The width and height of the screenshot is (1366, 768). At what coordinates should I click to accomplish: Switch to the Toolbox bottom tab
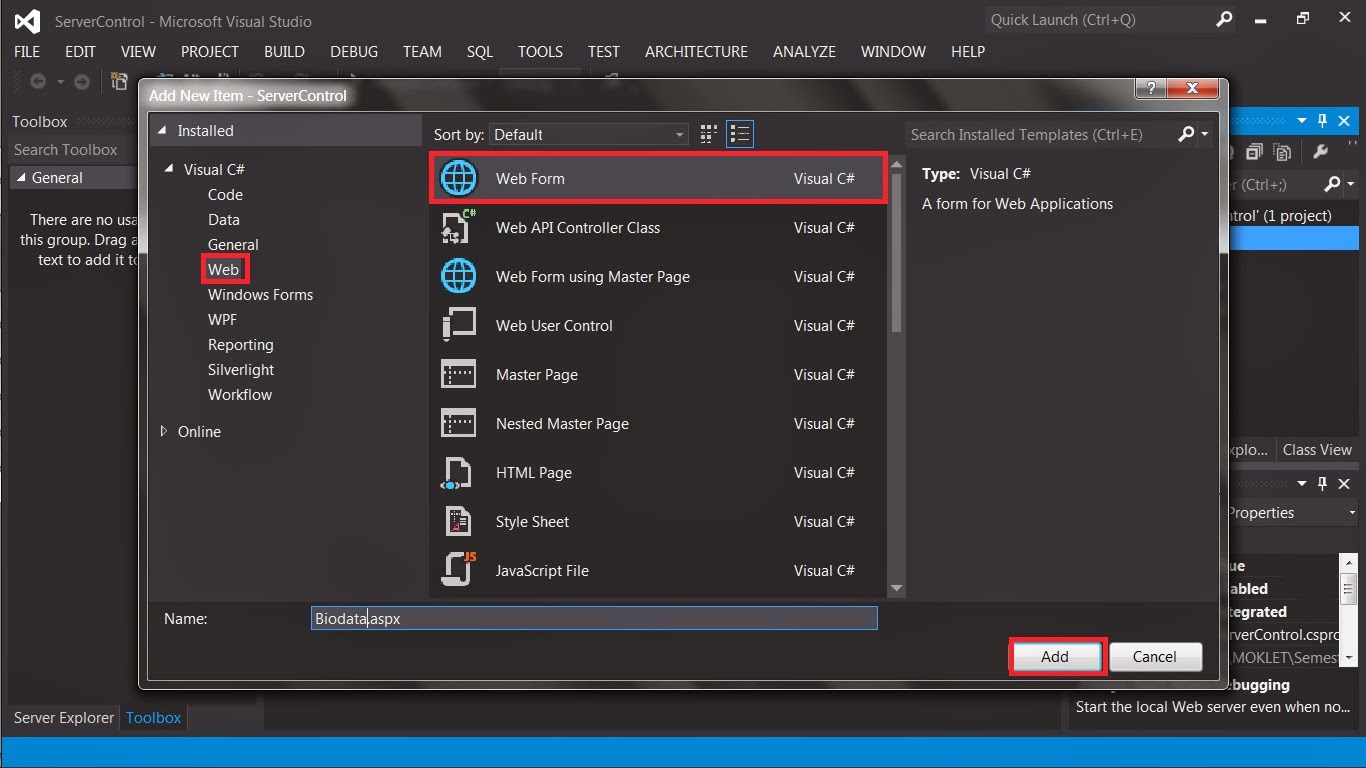(x=153, y=718)
